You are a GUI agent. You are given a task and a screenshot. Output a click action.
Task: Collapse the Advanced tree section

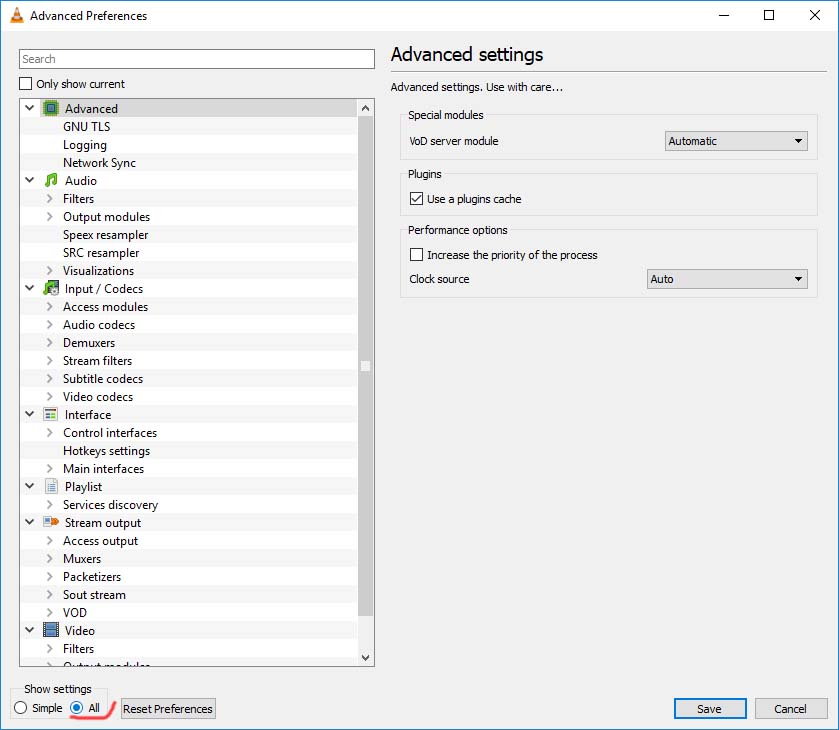point(30,109)
